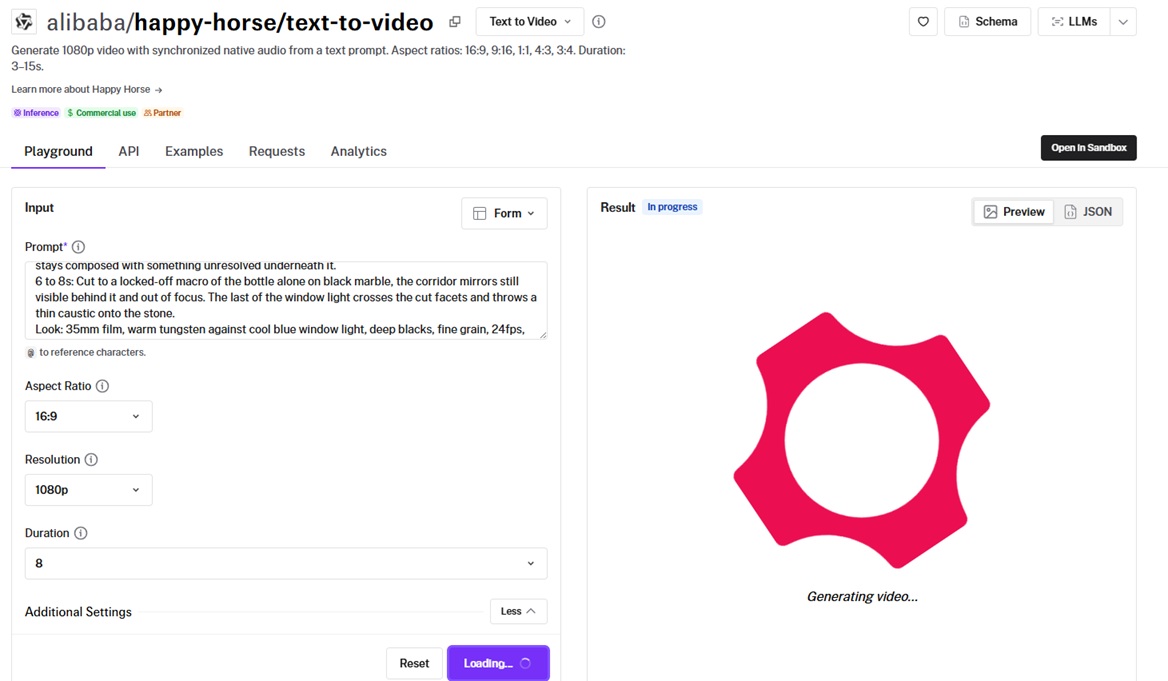Open the 1080p Resolution dropdown

point(89,490)
